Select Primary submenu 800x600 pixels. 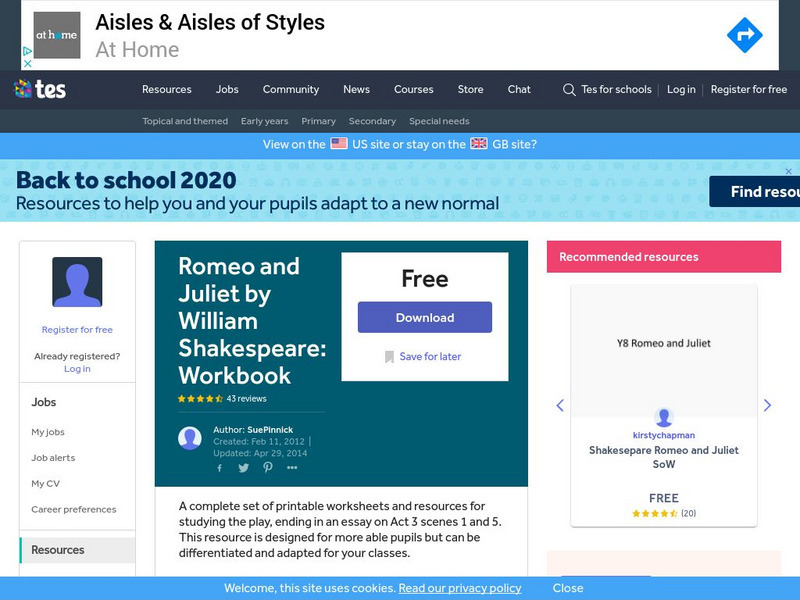click(318, 121)
